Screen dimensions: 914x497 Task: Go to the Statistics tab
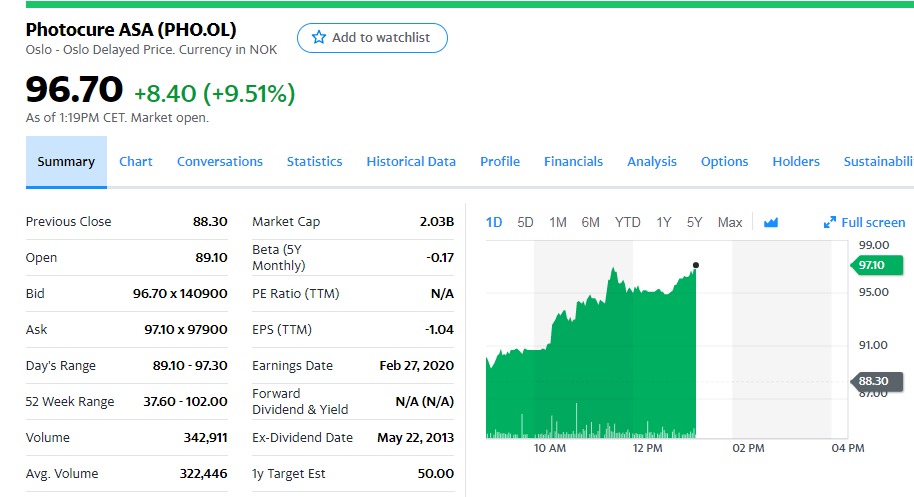(314, 161)
